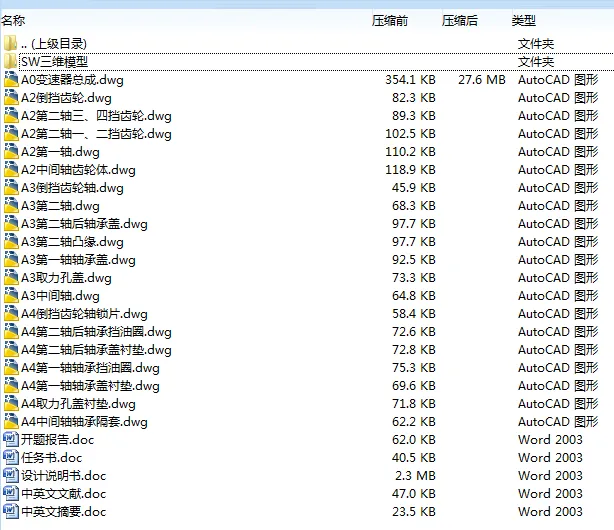Screen dimensions: 614x530
Task: Click the 2.3 MB size value
Action: pyautogui.click(x=415, y=476)
